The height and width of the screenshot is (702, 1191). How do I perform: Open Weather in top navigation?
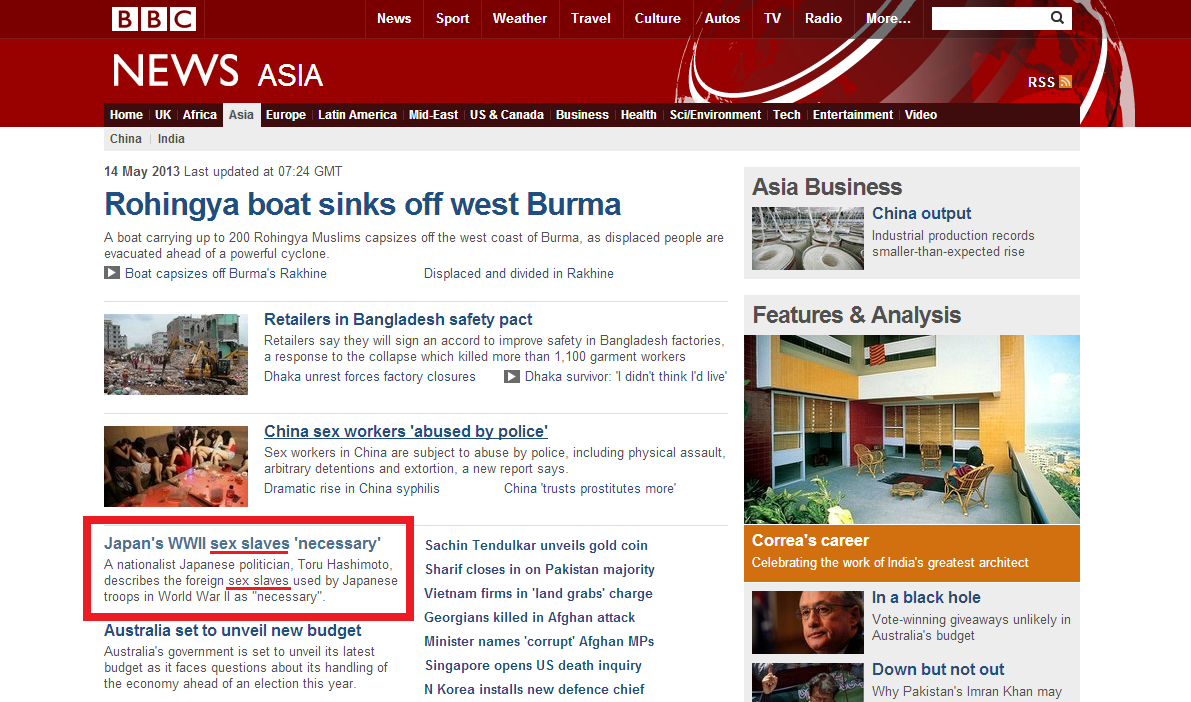tap(520, 18)
